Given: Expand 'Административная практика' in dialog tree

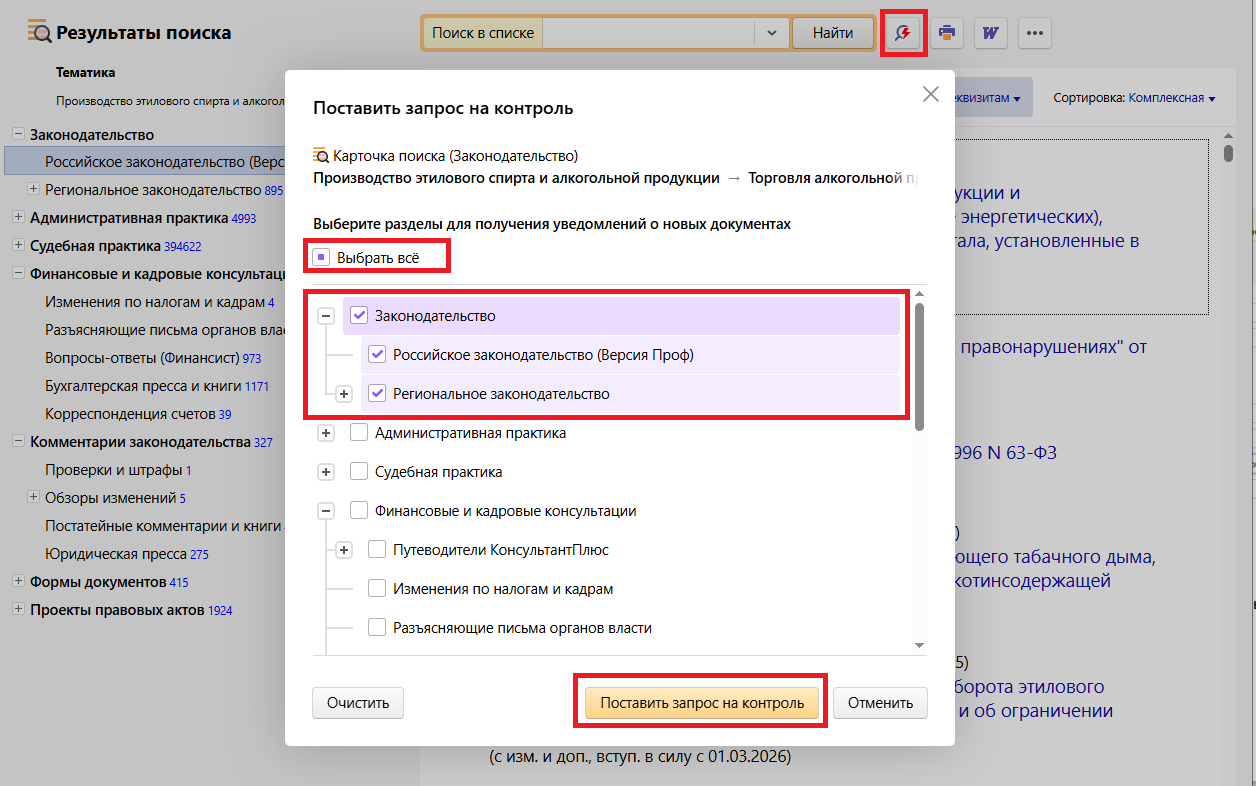Looking at the screenshot, I should 325,433.
